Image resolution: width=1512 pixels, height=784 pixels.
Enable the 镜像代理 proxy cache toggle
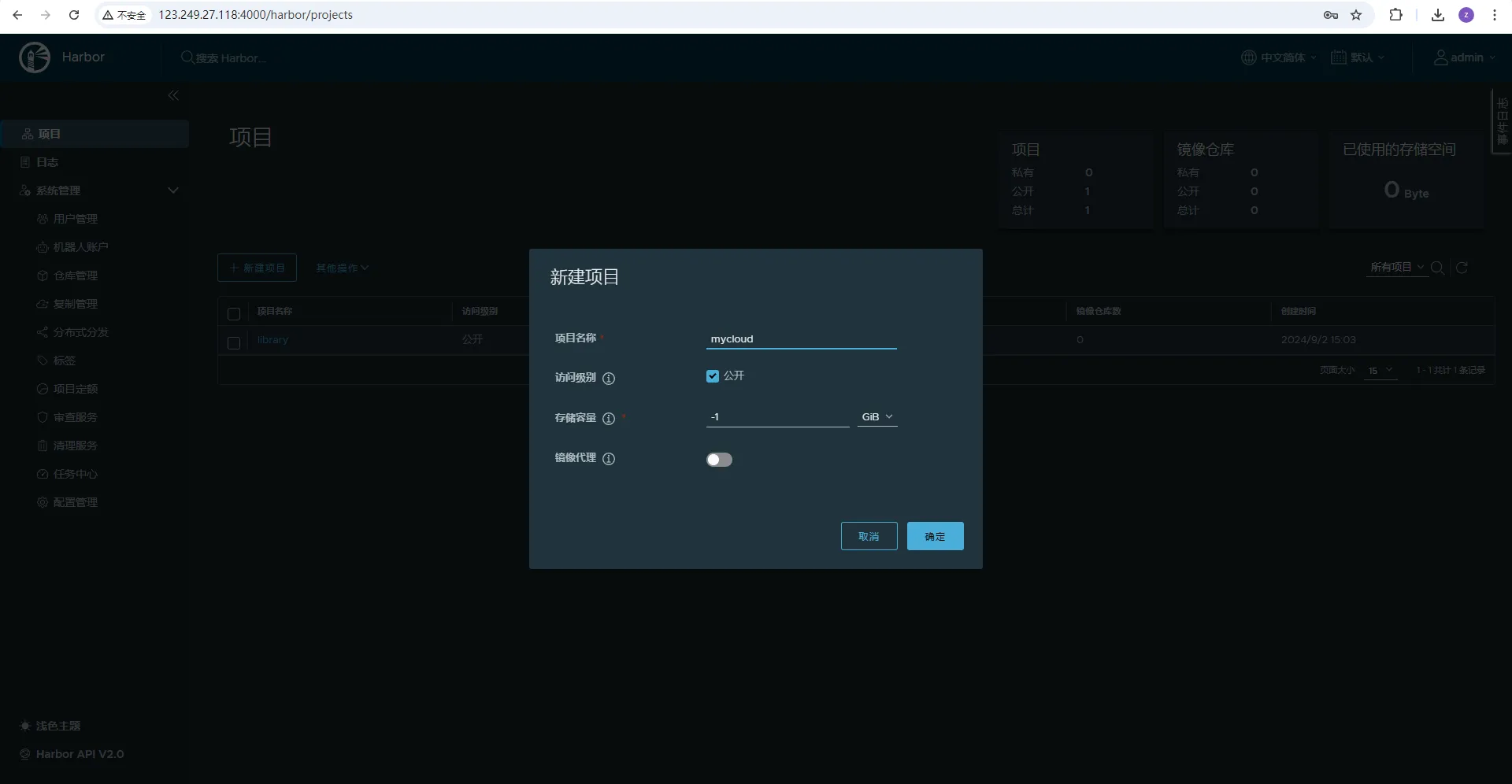(719, 460)
